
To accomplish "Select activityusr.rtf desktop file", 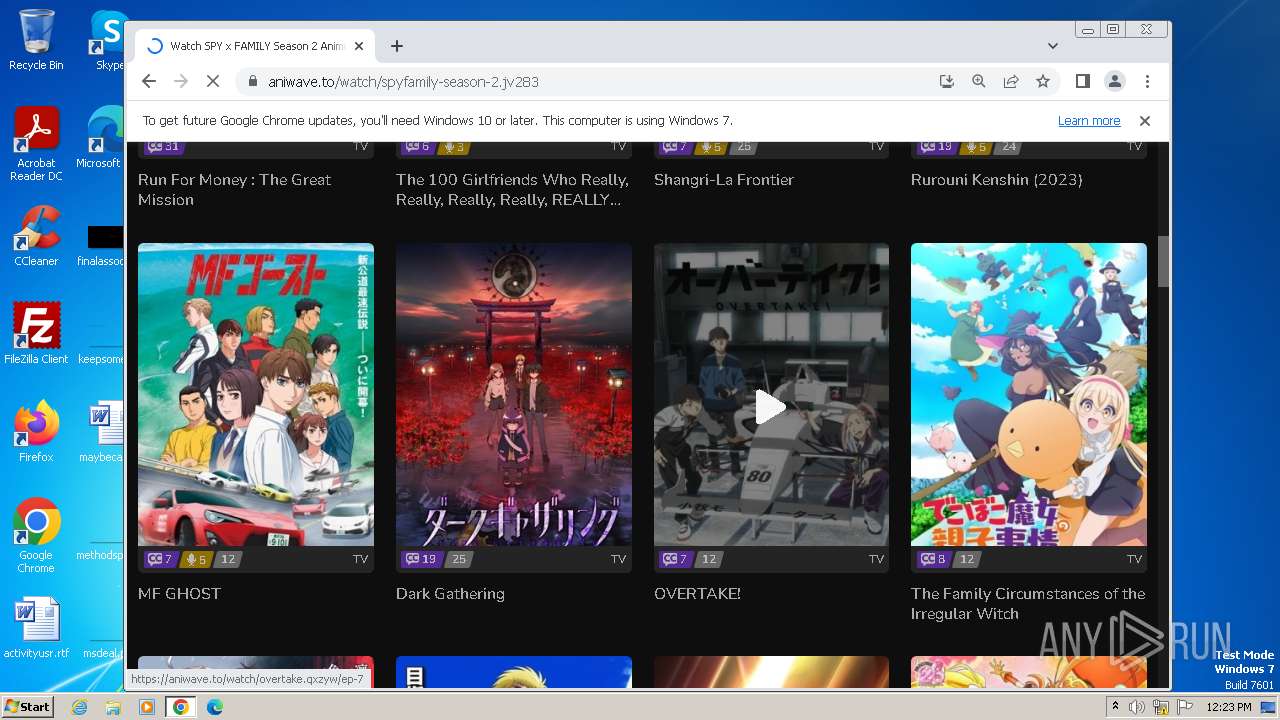I will click(x=36, y=628).
